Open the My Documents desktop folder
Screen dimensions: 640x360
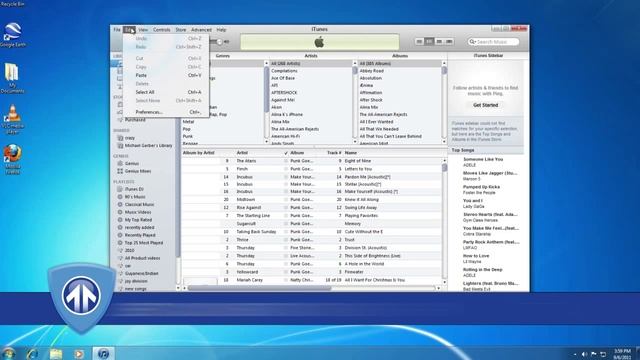[x=12, y=78]
